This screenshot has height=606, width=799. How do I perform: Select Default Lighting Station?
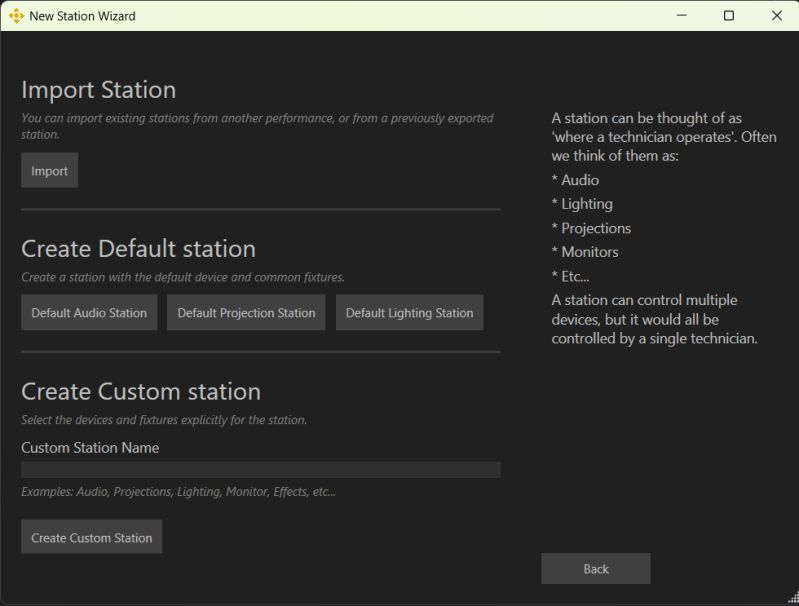pyautogui.click(x=409, y=312)
